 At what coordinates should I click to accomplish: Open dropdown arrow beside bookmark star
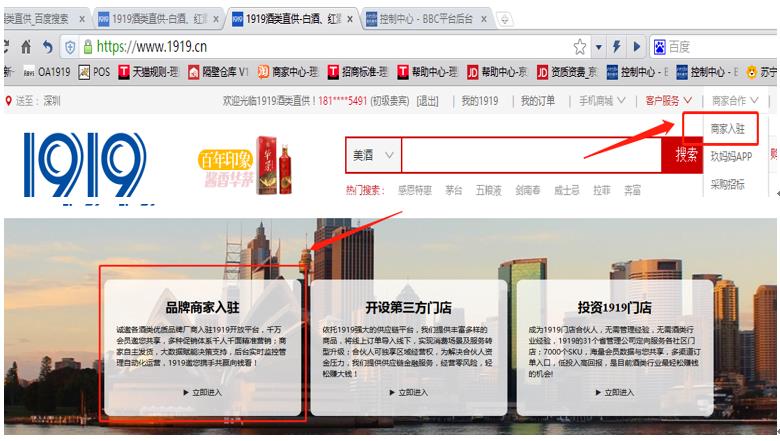(x=599, y=47)
